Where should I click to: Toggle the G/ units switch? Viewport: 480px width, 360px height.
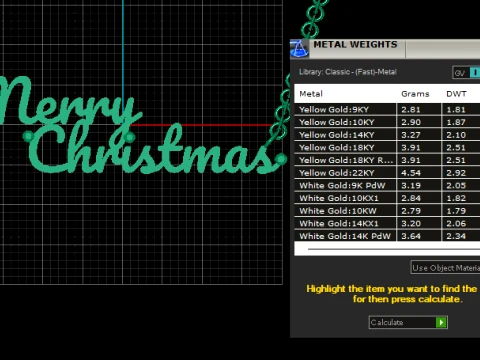pos(467,73)
